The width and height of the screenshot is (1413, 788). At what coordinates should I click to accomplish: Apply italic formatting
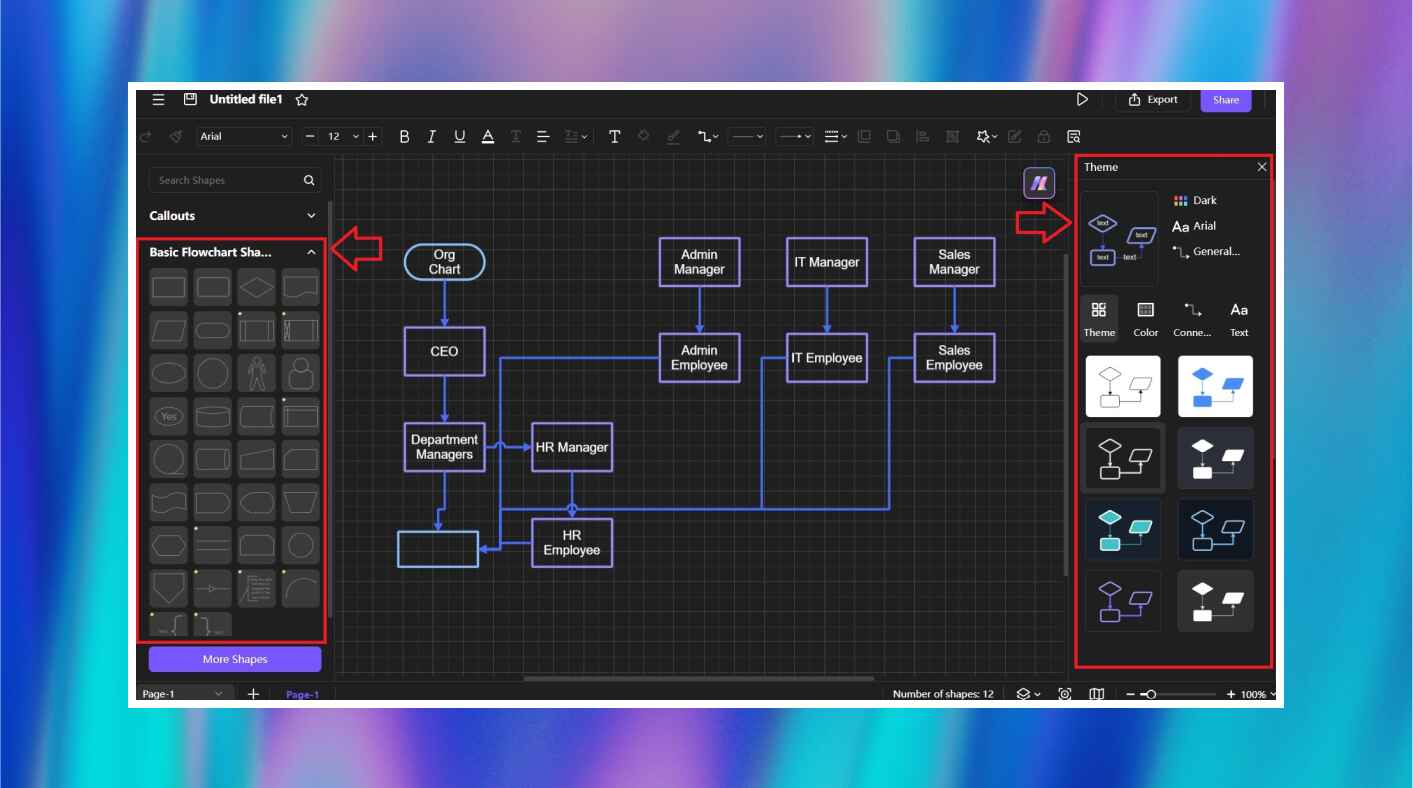[x=432, y=136]
